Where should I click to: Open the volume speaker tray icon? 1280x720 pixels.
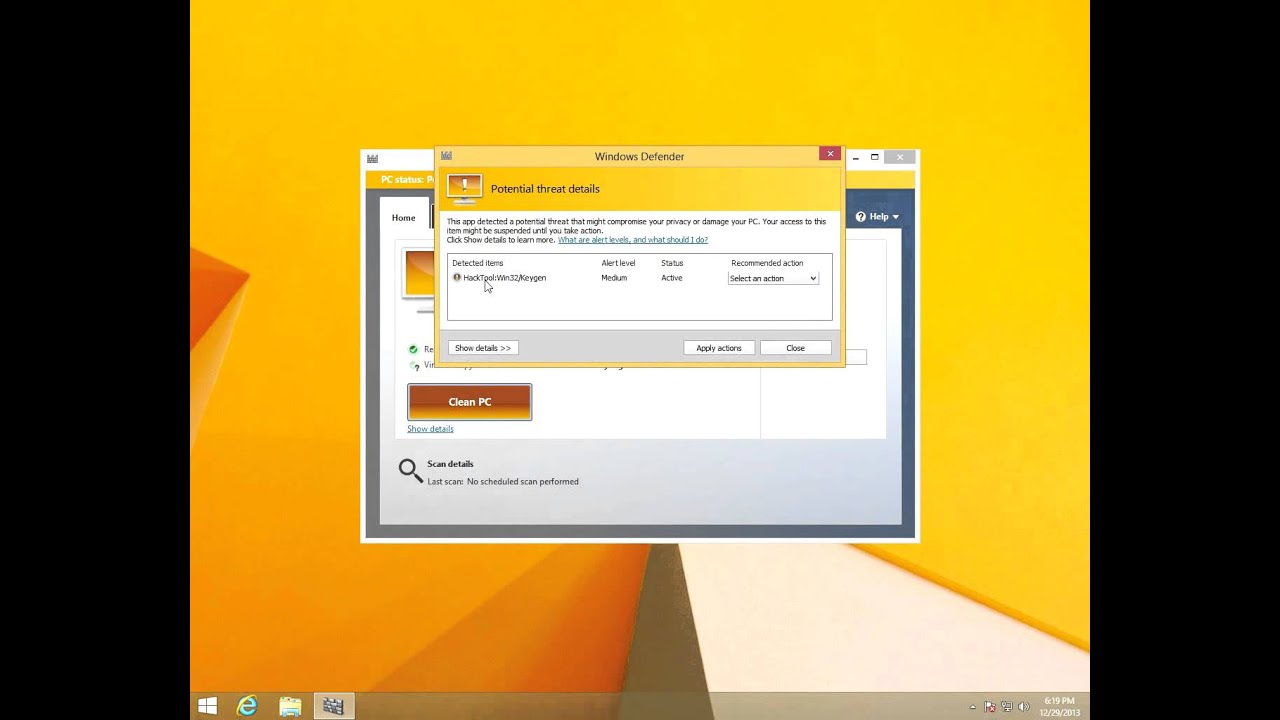tap(1023, 706)
